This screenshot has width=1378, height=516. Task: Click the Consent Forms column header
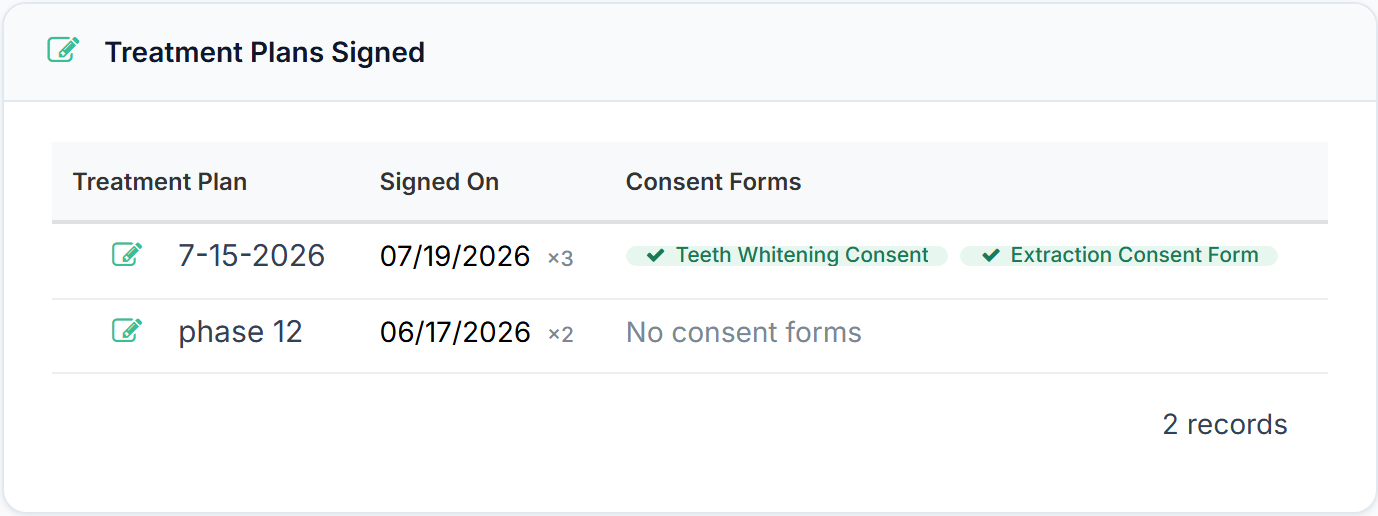714,182
